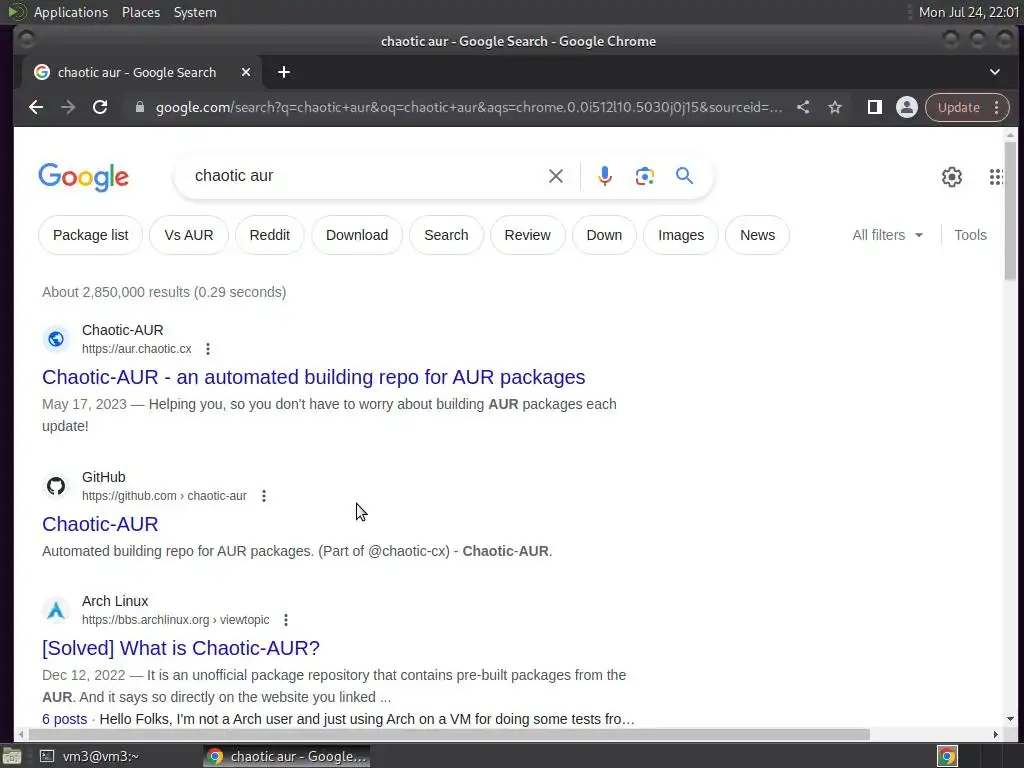The height and width of the screenshot is (768, 1024).
Task: Click chaotic aur Chrome taskbar entry
Action: (x=287, y=756)
